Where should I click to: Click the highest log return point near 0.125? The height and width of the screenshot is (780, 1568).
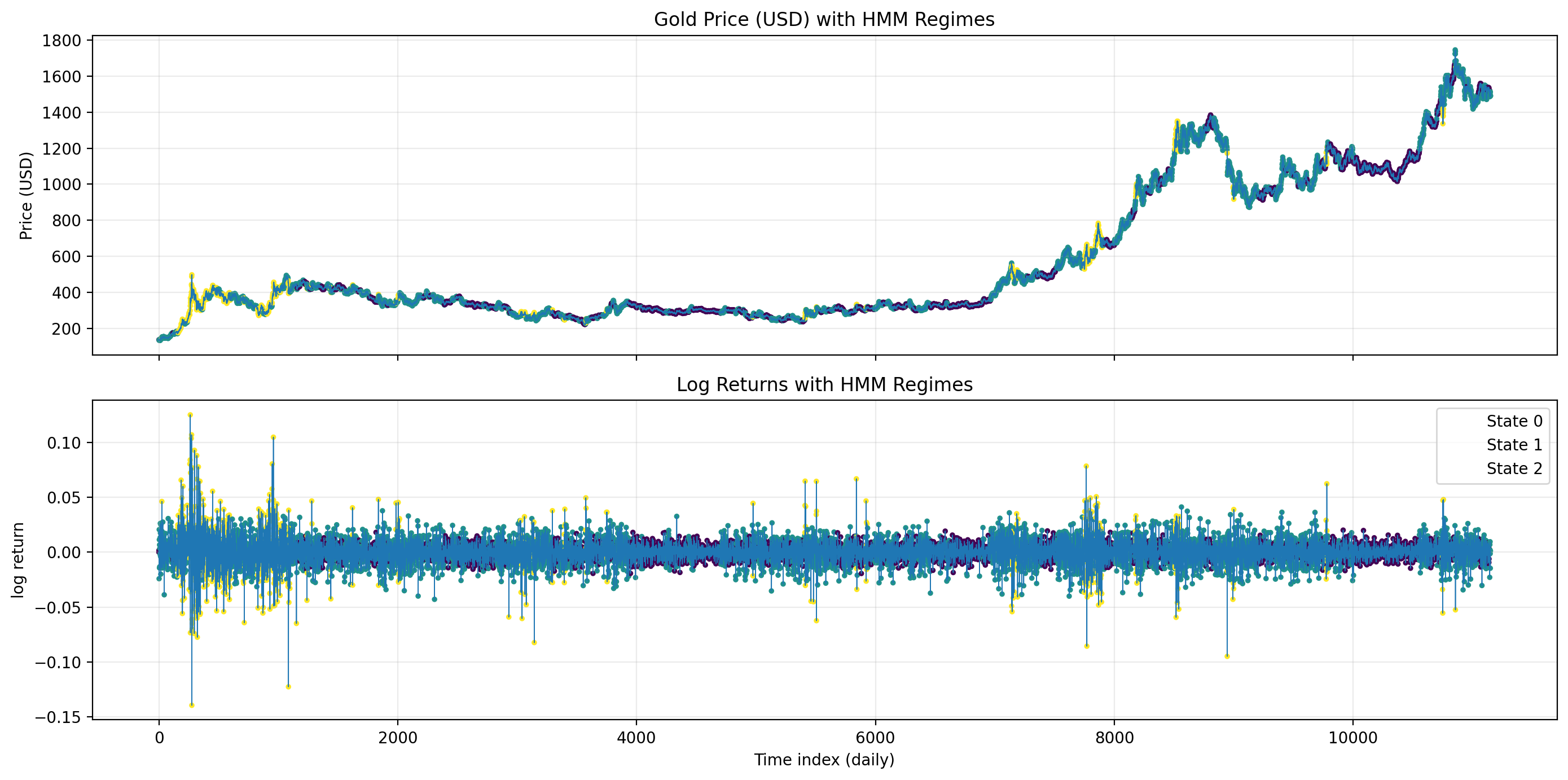[x=190, y=415]
